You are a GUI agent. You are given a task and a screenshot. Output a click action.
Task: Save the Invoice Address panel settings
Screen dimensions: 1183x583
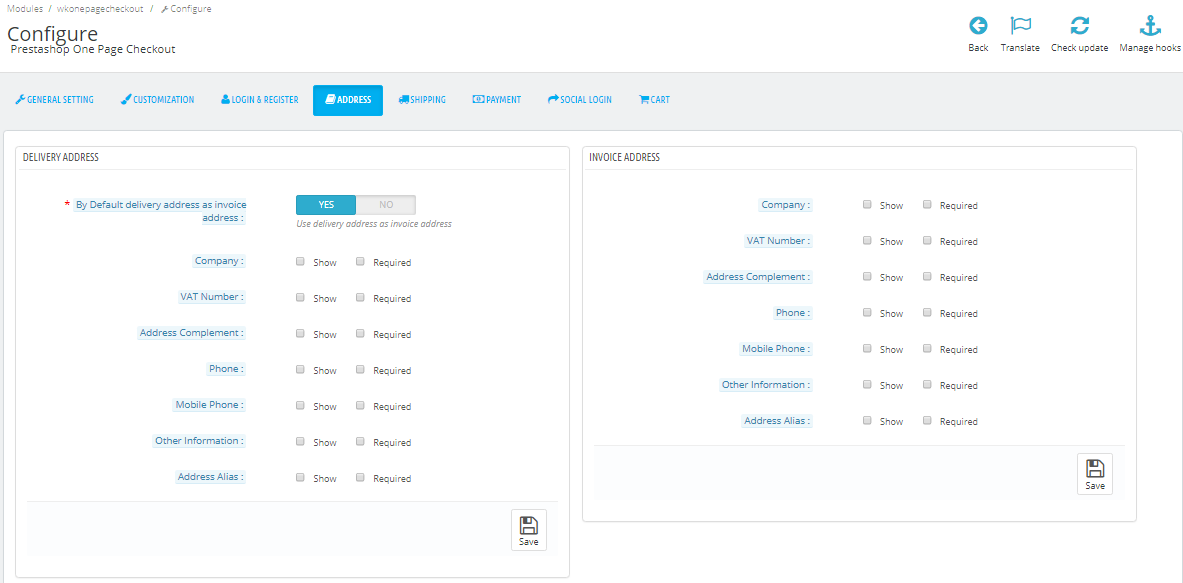click(1095, 474)
